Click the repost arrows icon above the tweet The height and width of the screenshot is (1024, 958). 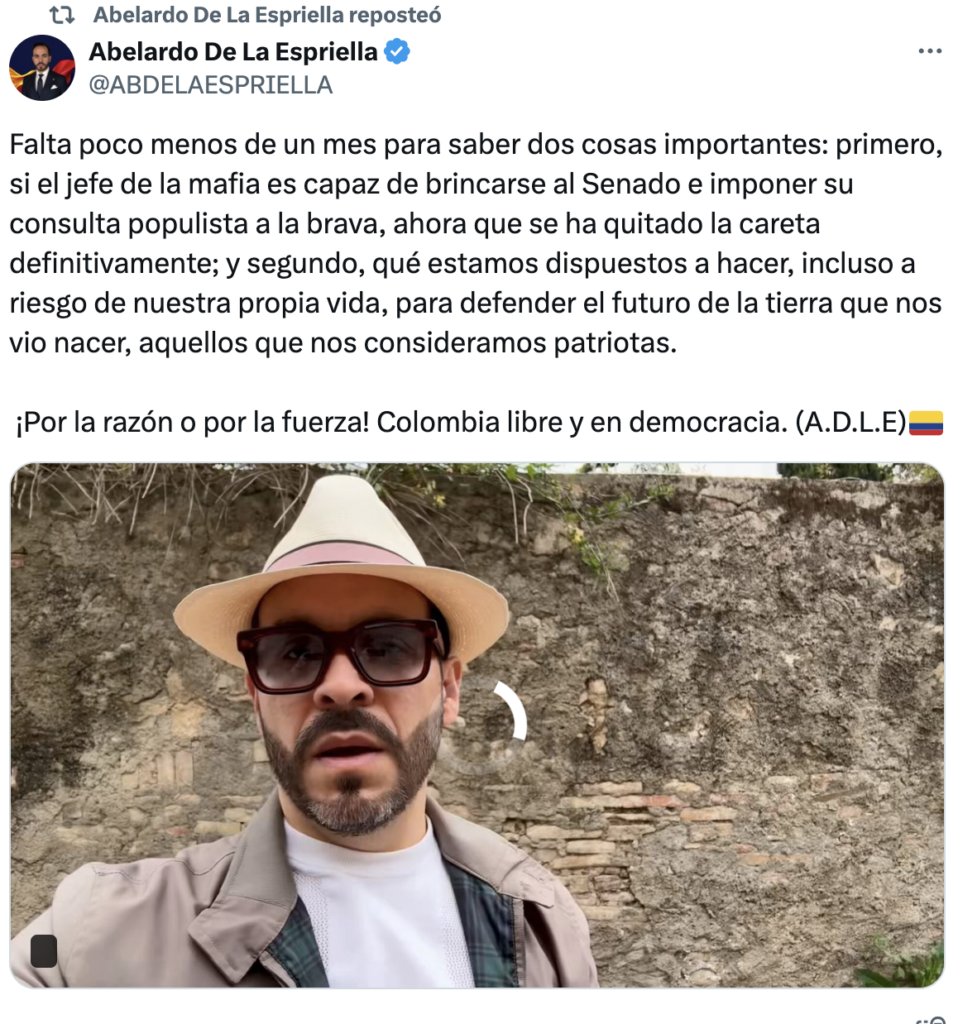(x=62, y=15)
